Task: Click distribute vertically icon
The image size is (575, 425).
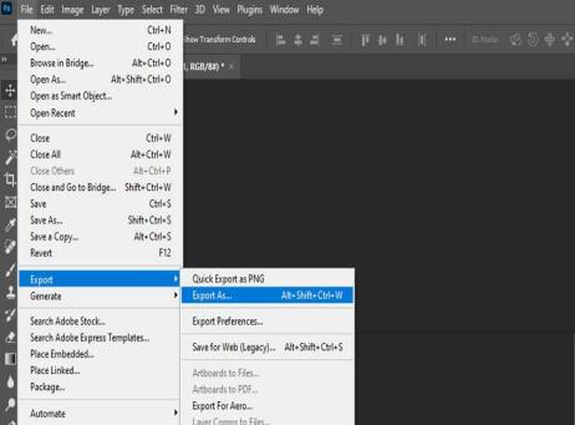Action: (x=337, y=40)
